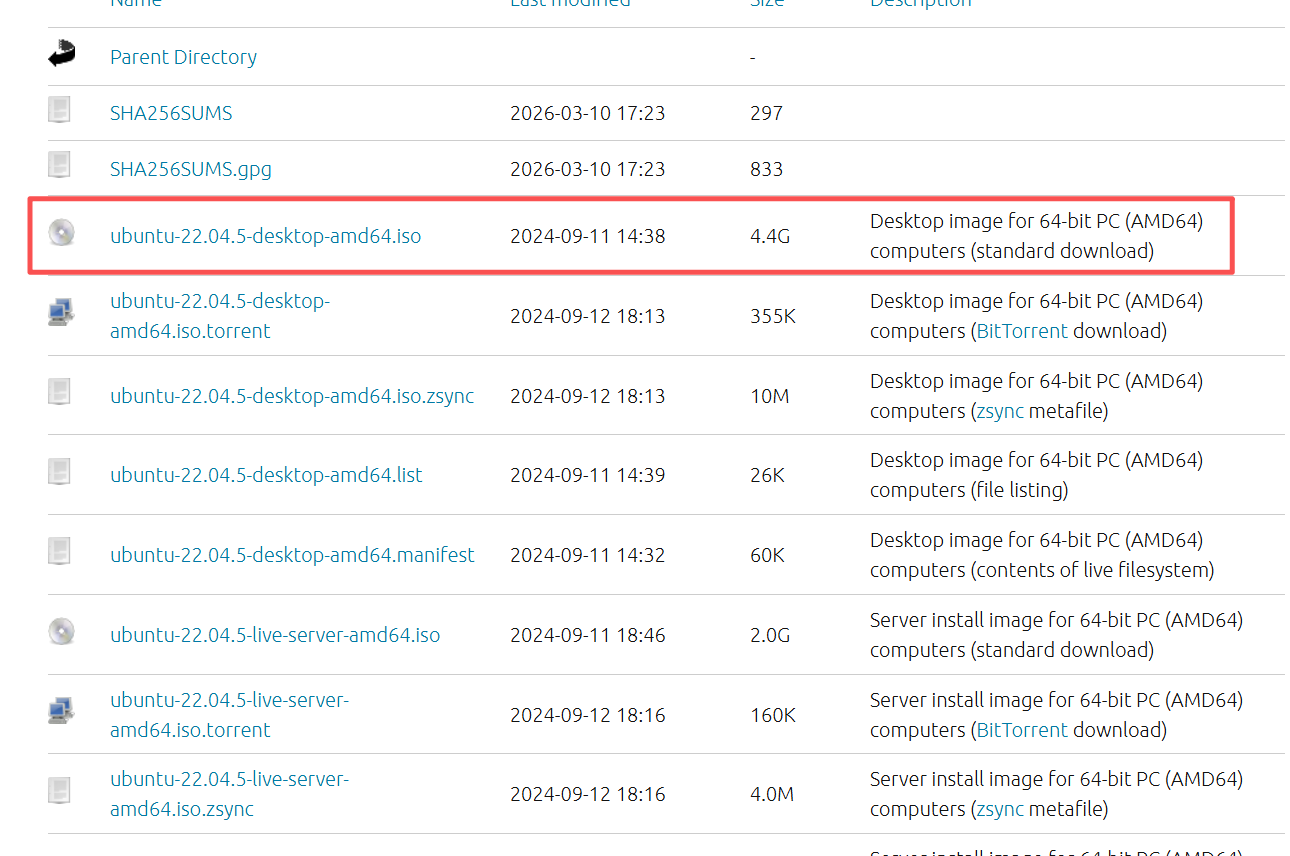Open the SHA256SUMS file link

pyautogui.click(x=171, y=113)
